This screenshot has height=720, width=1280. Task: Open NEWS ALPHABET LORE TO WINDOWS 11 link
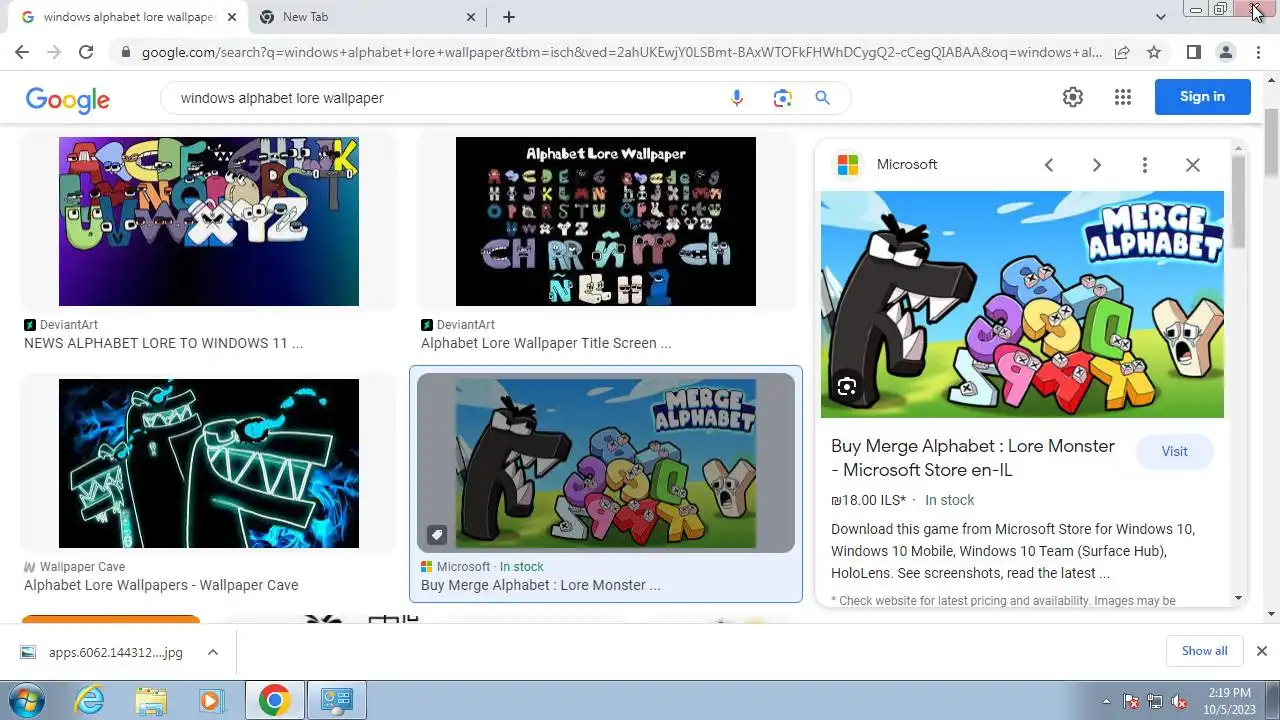[x=163, y=343]
